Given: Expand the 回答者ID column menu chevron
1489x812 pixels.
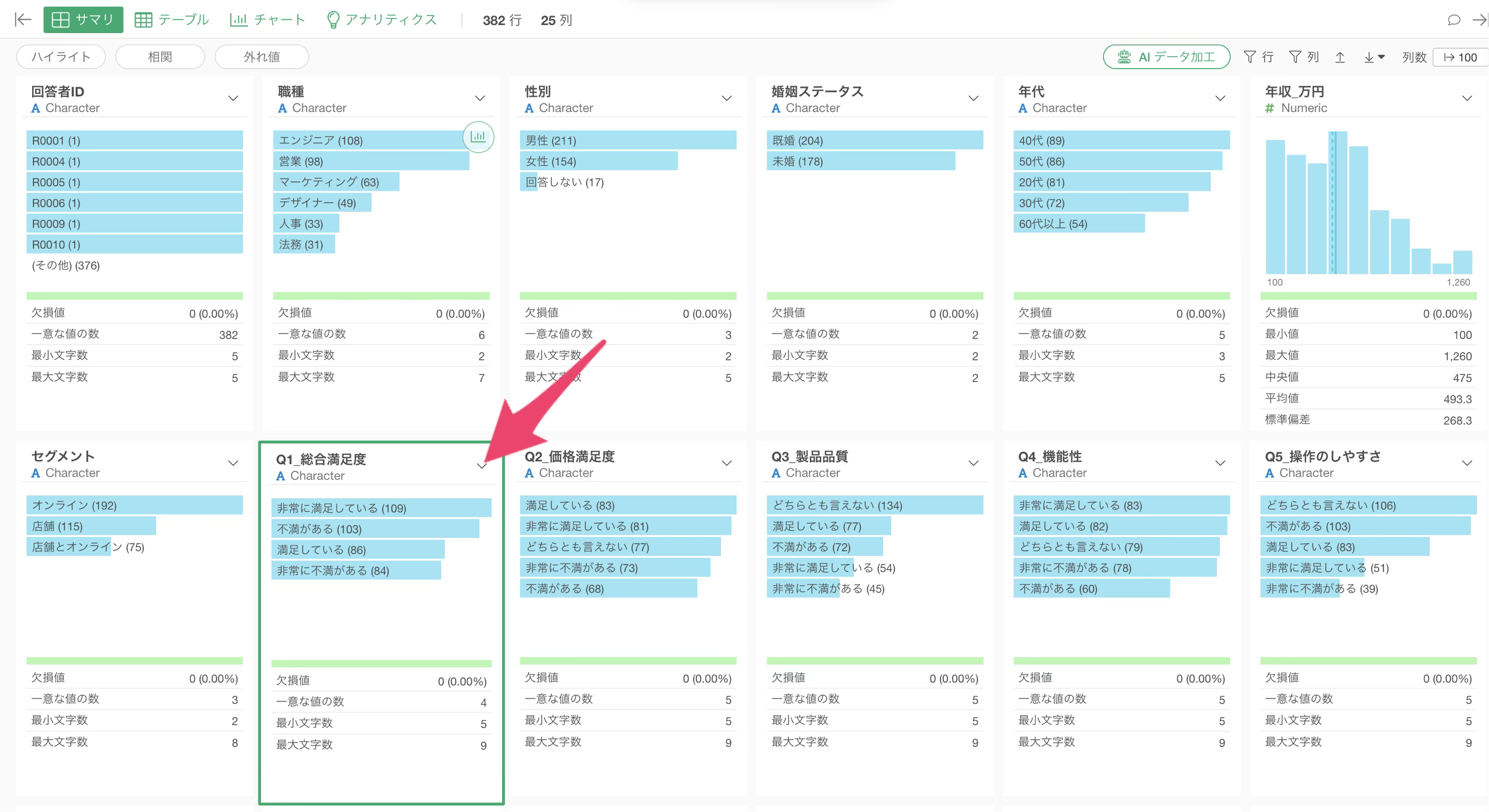Looking at the screenshot, I should click(x=233, y=98).
